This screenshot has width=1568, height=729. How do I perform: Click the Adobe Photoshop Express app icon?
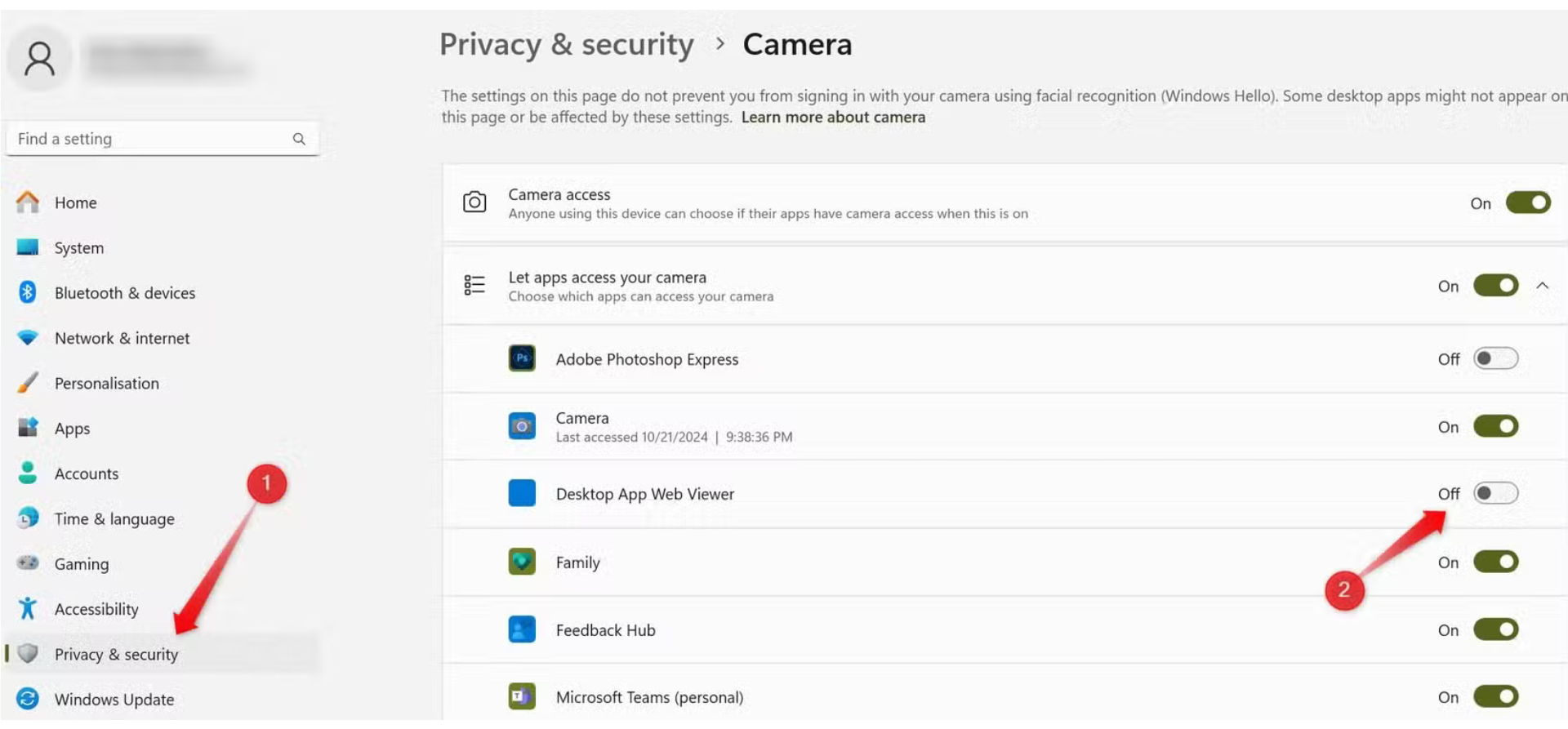522,358
